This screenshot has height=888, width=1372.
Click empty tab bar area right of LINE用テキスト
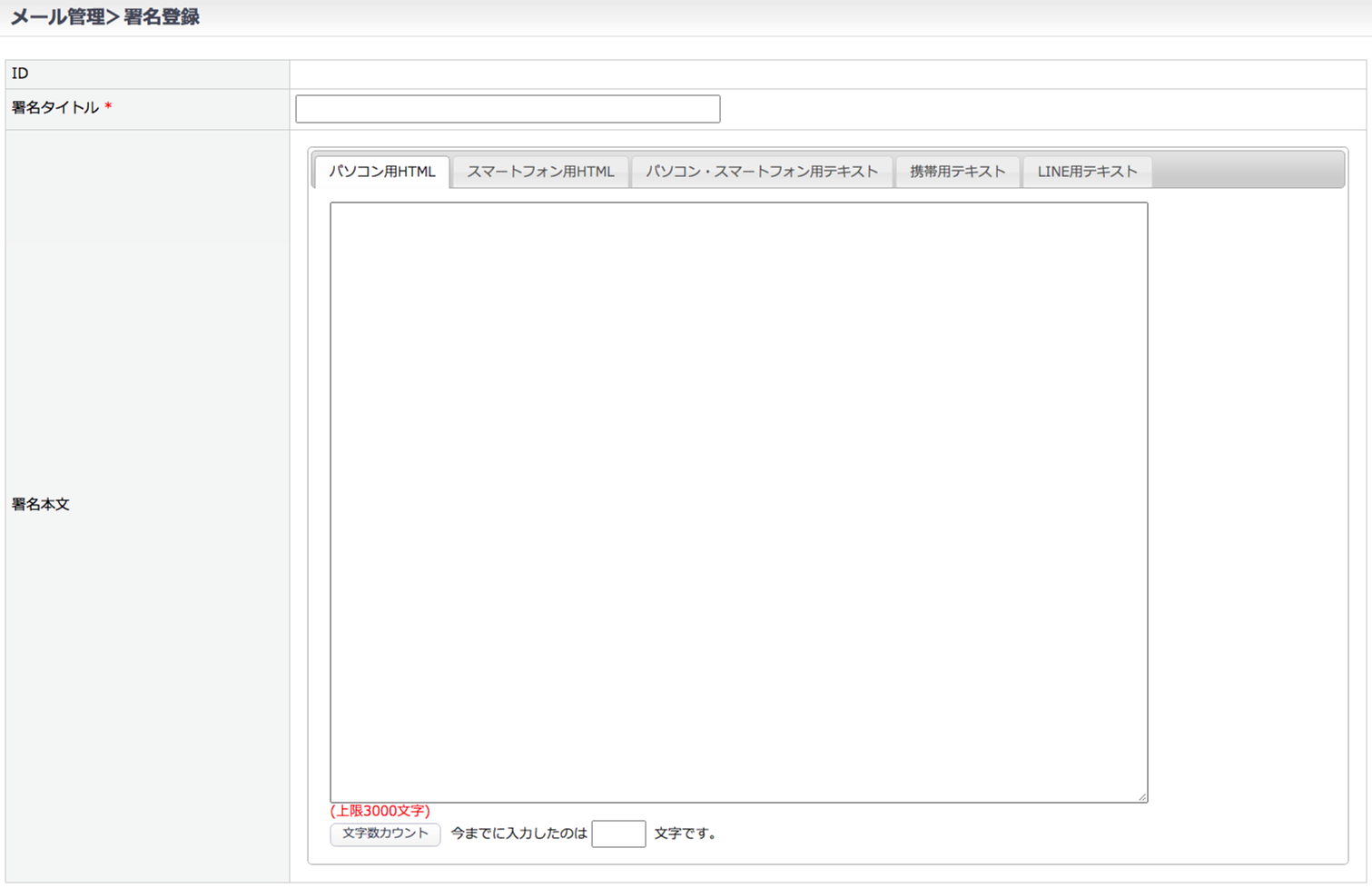click(x=1249, y=171)
